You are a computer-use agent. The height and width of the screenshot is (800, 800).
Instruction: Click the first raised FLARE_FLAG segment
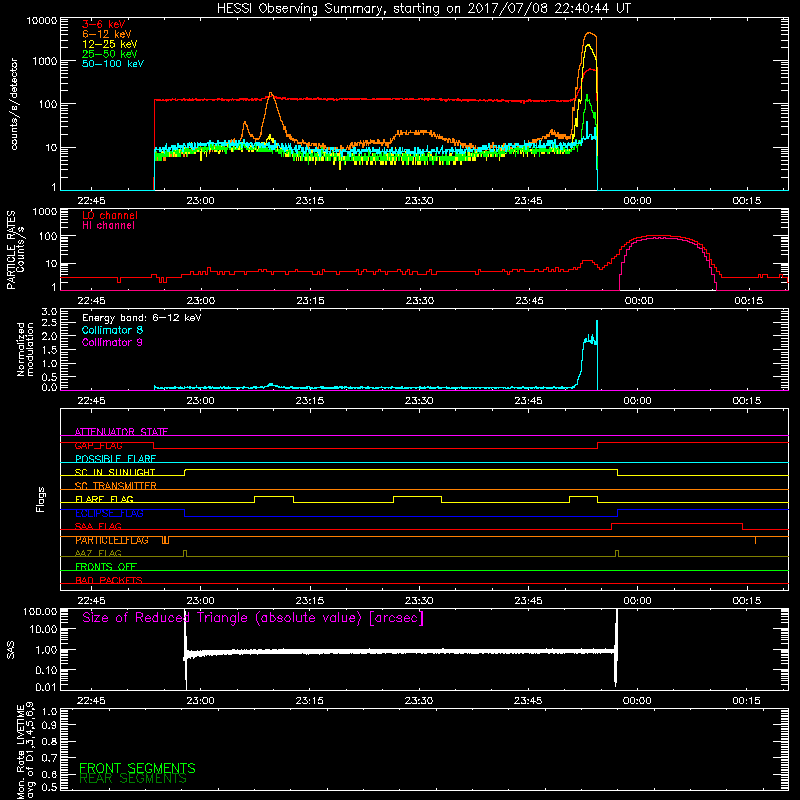click(x=274, y=496)
